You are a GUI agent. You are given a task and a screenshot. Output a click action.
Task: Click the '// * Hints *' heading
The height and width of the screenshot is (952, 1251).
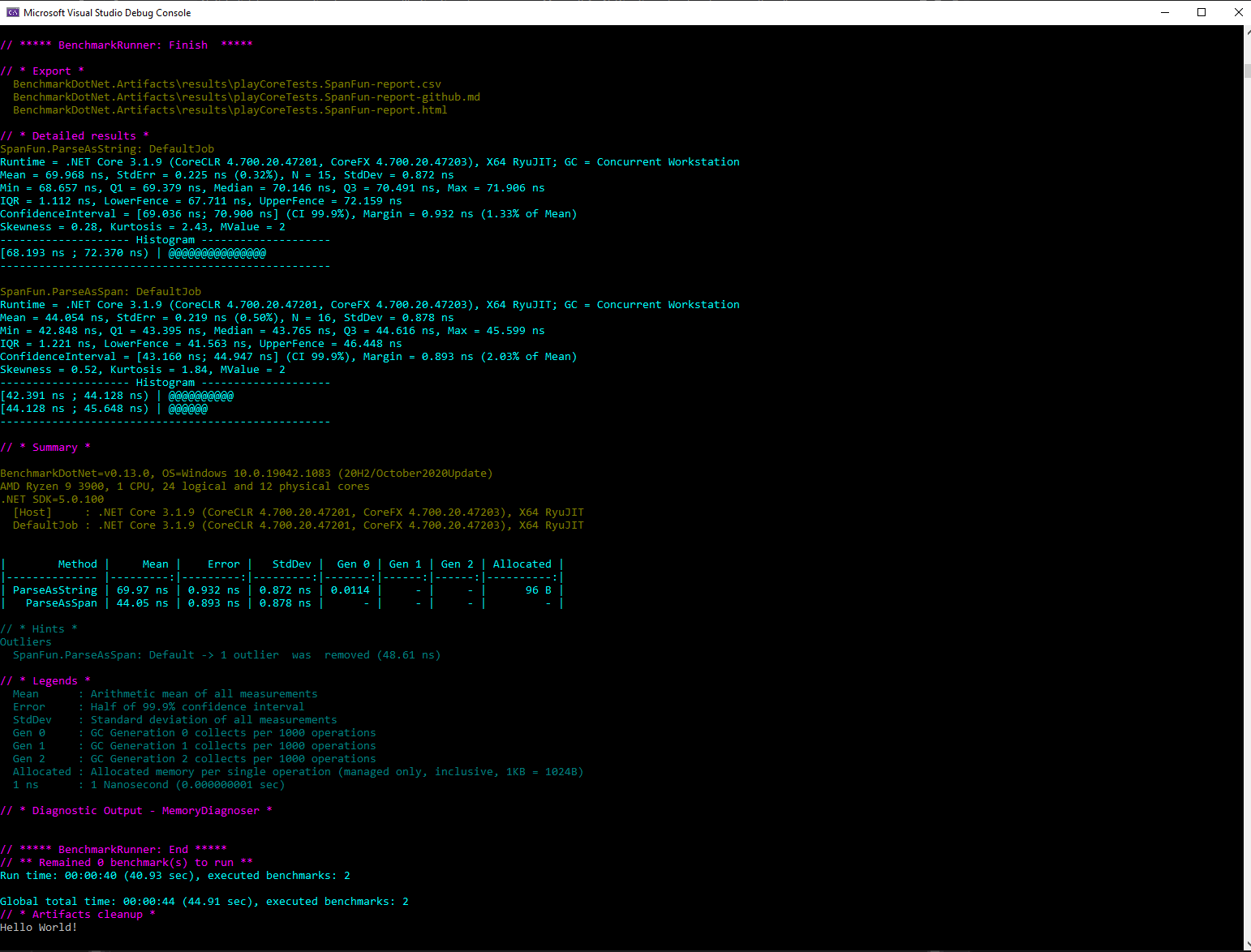coord(39,629)
